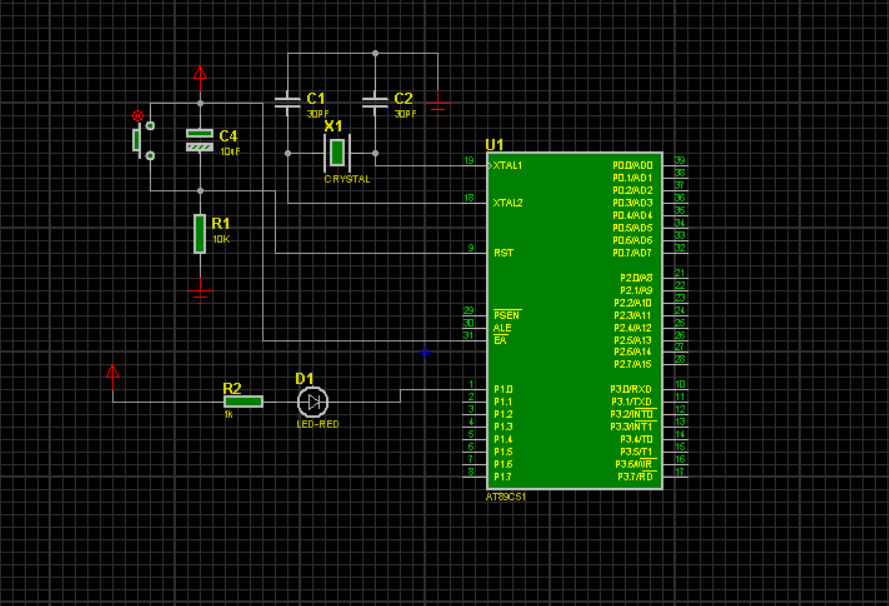Select the ground terminal beside C2
The height and width of the screenshot is (606, 889).
point(437,103)
